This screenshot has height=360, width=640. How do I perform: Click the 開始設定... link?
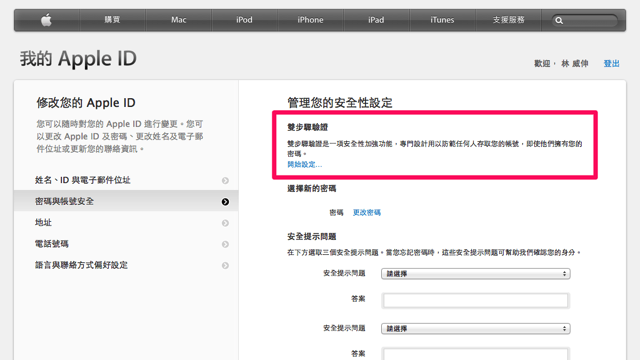(304, 164)
